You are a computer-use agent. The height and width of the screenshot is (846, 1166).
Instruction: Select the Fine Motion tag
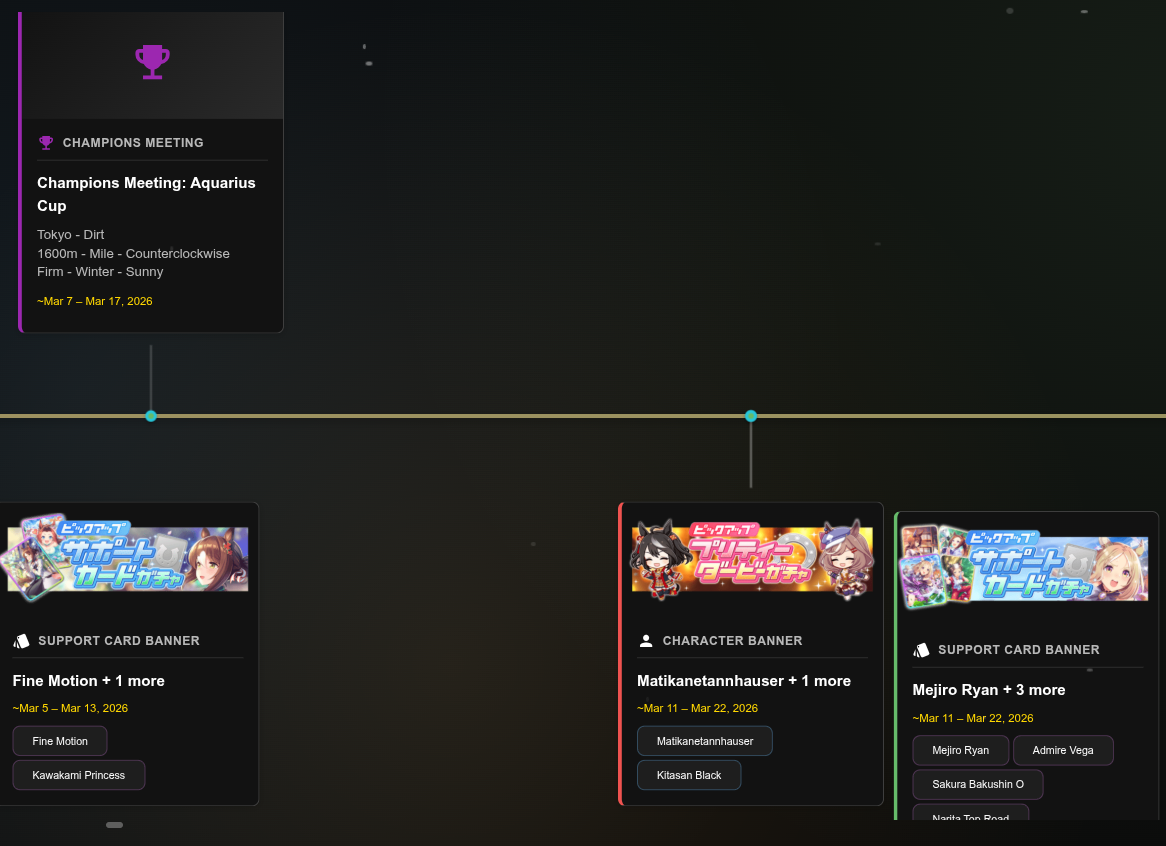point(60,741)
